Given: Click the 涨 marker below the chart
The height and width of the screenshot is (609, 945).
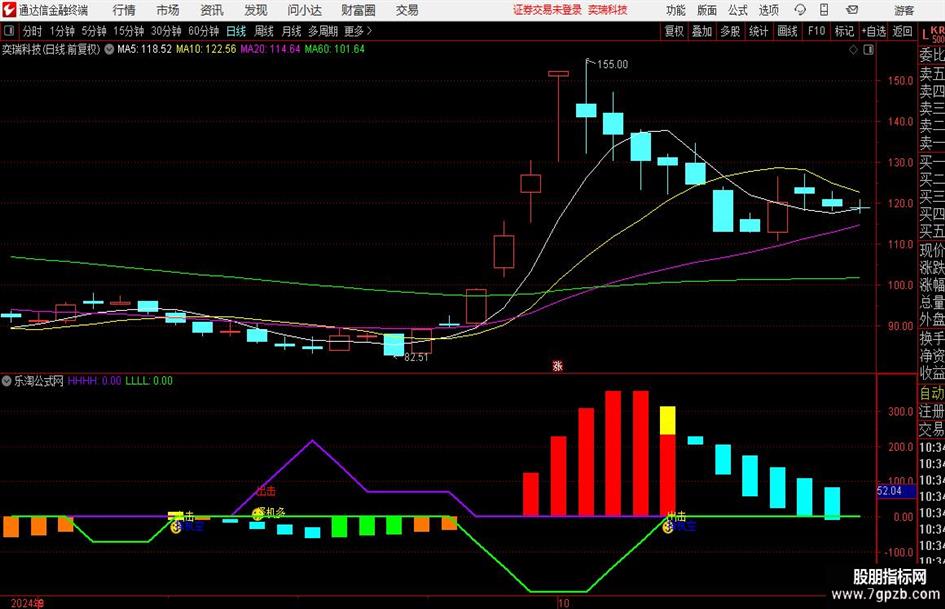Looking at the screenshot, I should pos(557,366).
